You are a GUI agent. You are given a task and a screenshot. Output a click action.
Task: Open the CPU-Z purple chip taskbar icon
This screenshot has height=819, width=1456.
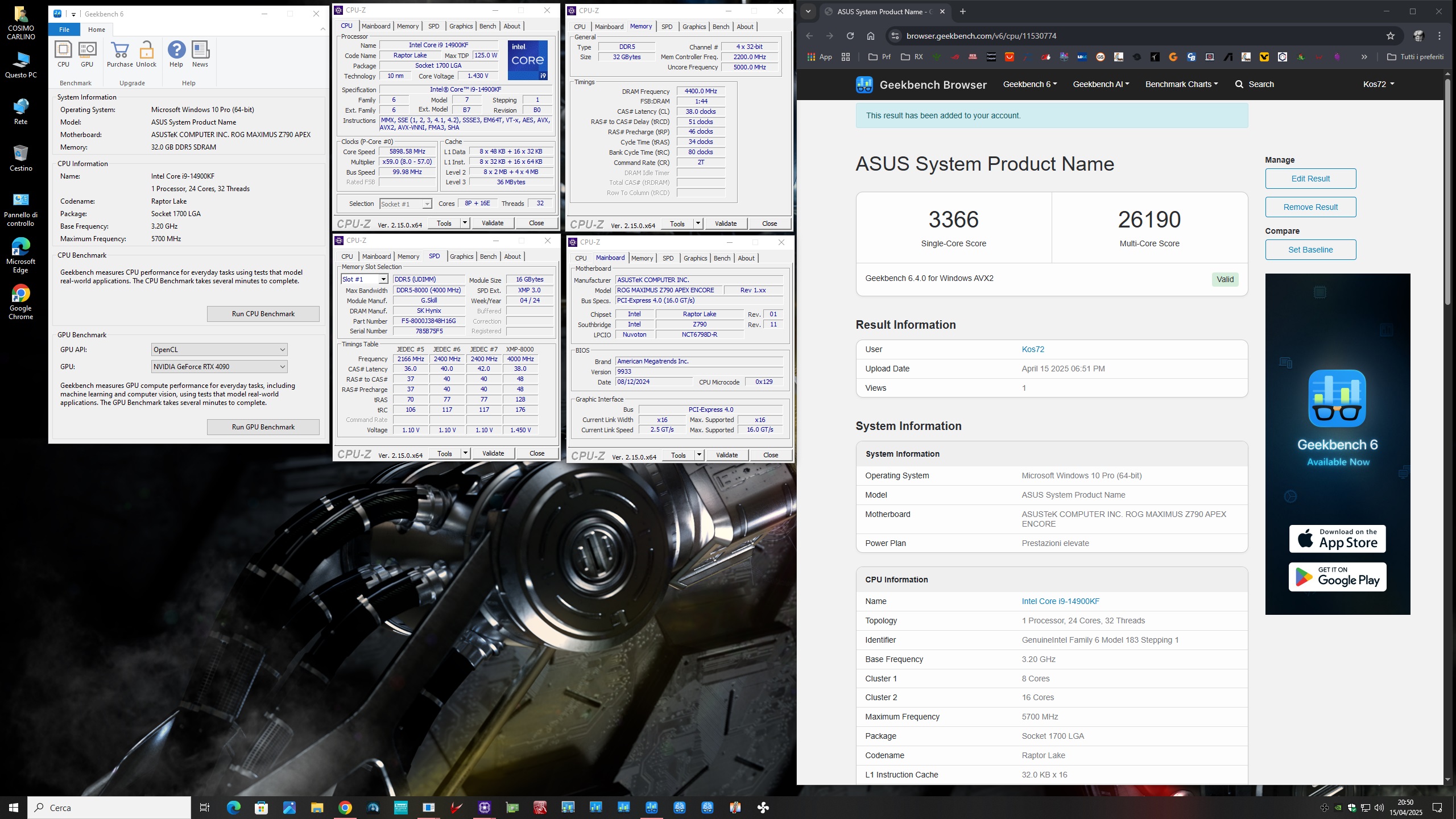coord(485,808)
